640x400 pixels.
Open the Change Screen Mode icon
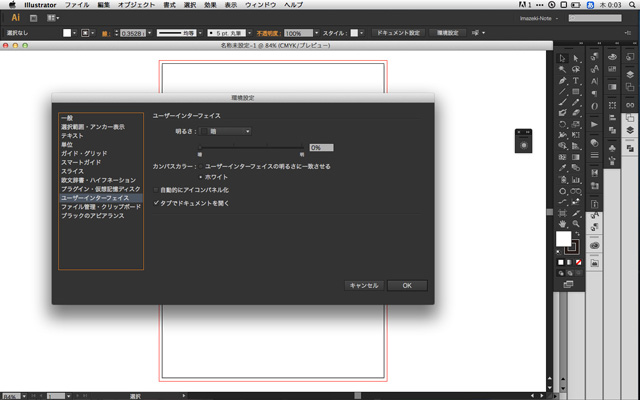tap(568, 284)
